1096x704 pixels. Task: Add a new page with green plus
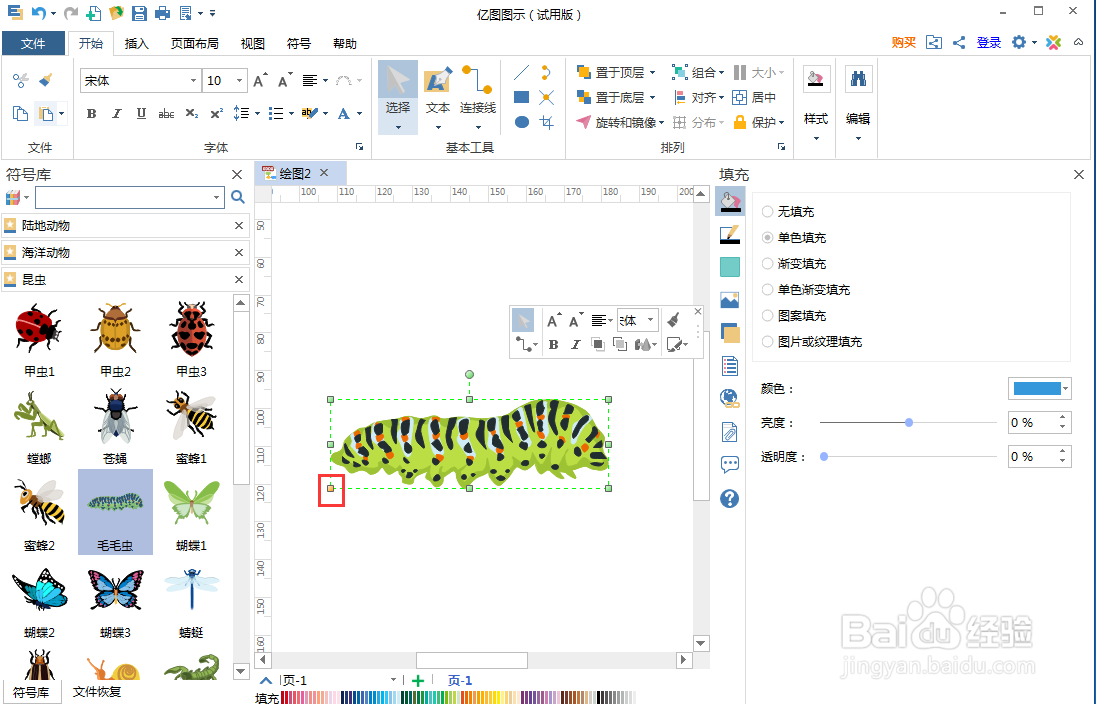click(x=418, y=680)
